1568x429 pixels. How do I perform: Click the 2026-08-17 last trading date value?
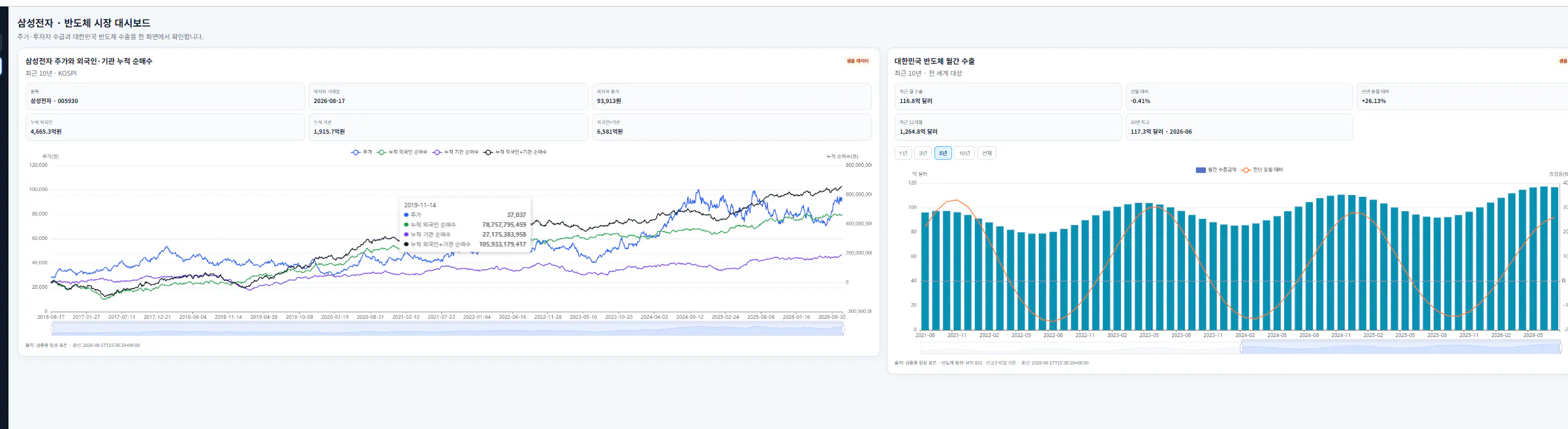click(x=330, y=101)
